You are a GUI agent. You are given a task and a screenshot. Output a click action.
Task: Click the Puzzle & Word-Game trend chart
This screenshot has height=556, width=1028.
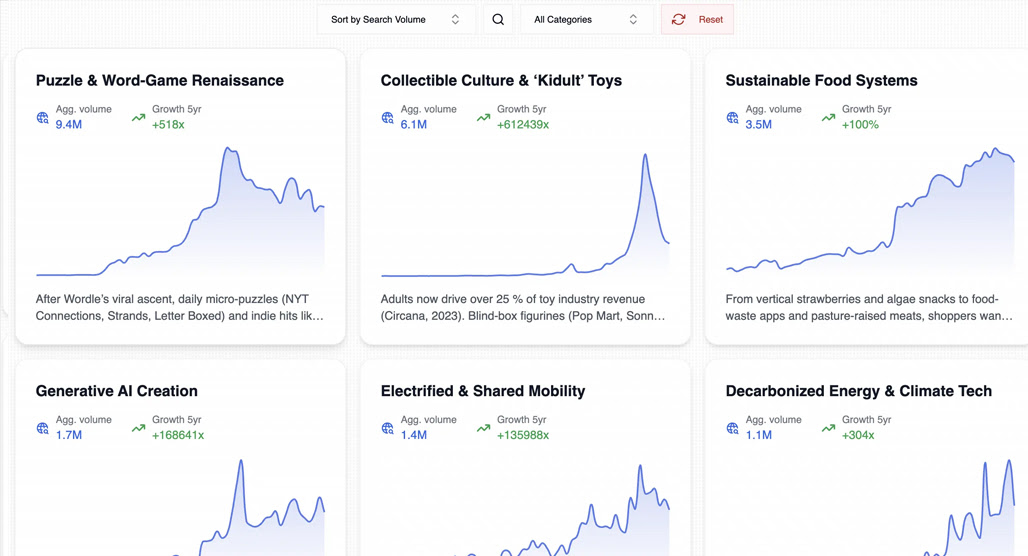click(180, 211)
